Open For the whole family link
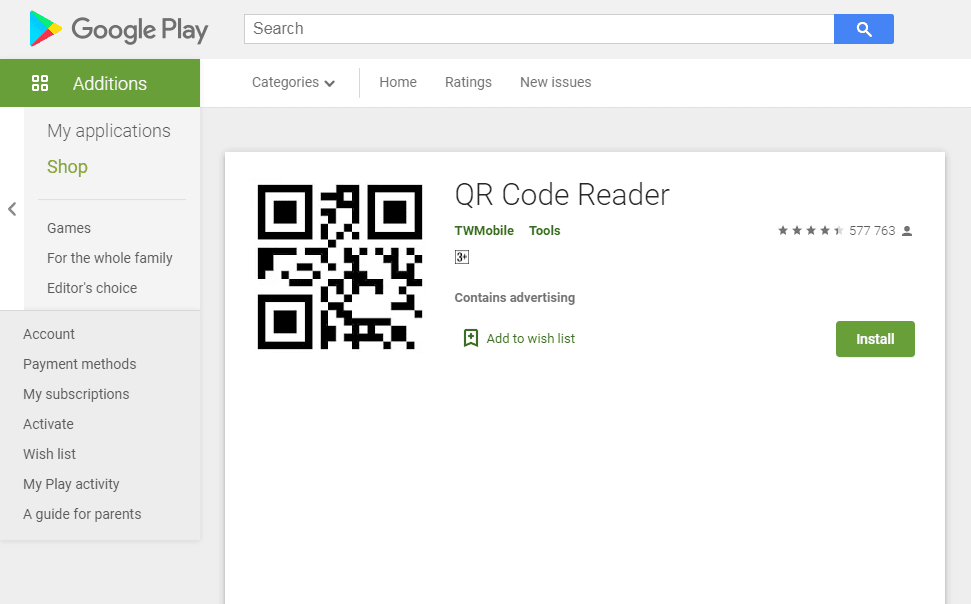Screen dimensions: 971x604 [x=110, y=258]
